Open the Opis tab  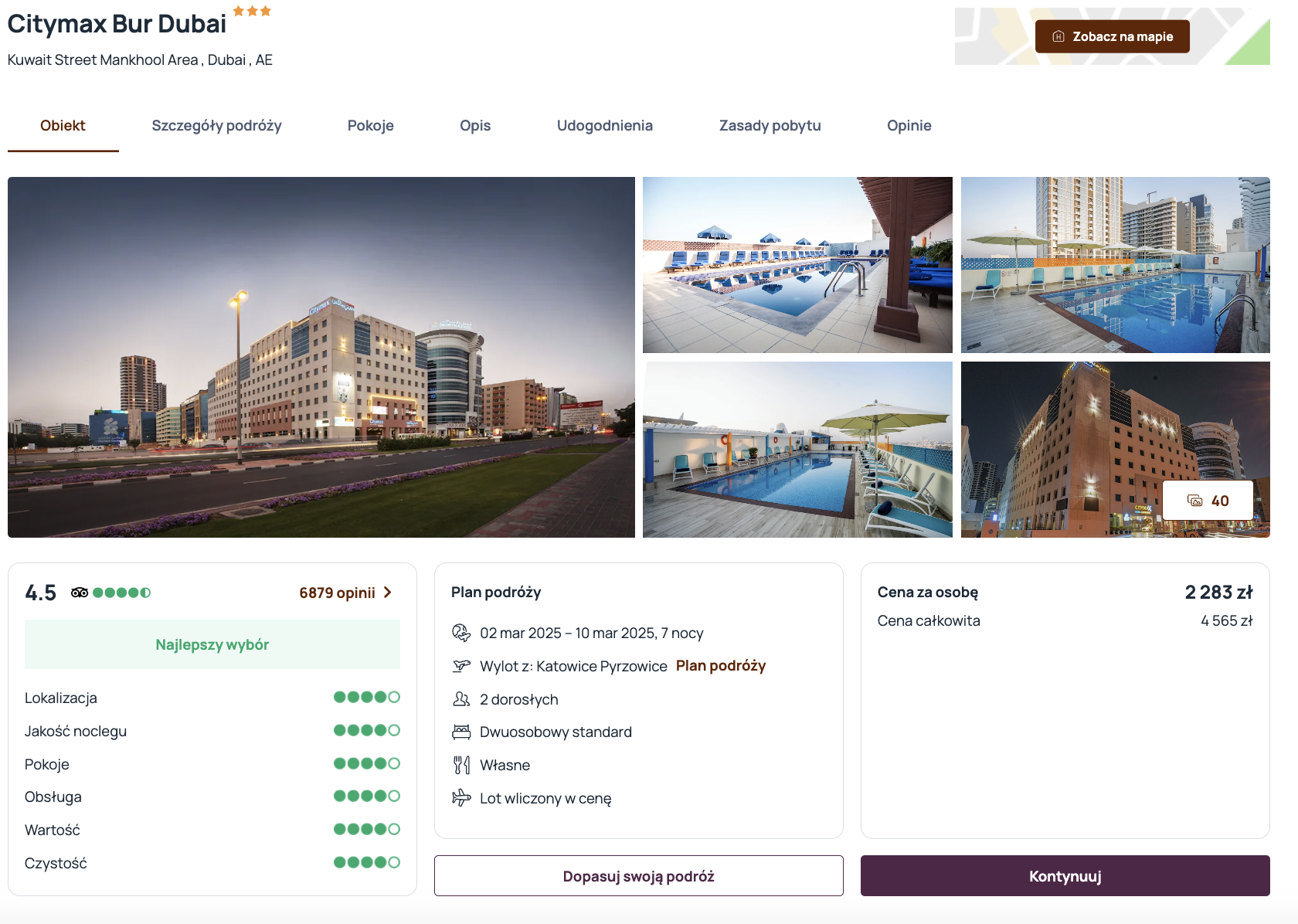point(475,125)
